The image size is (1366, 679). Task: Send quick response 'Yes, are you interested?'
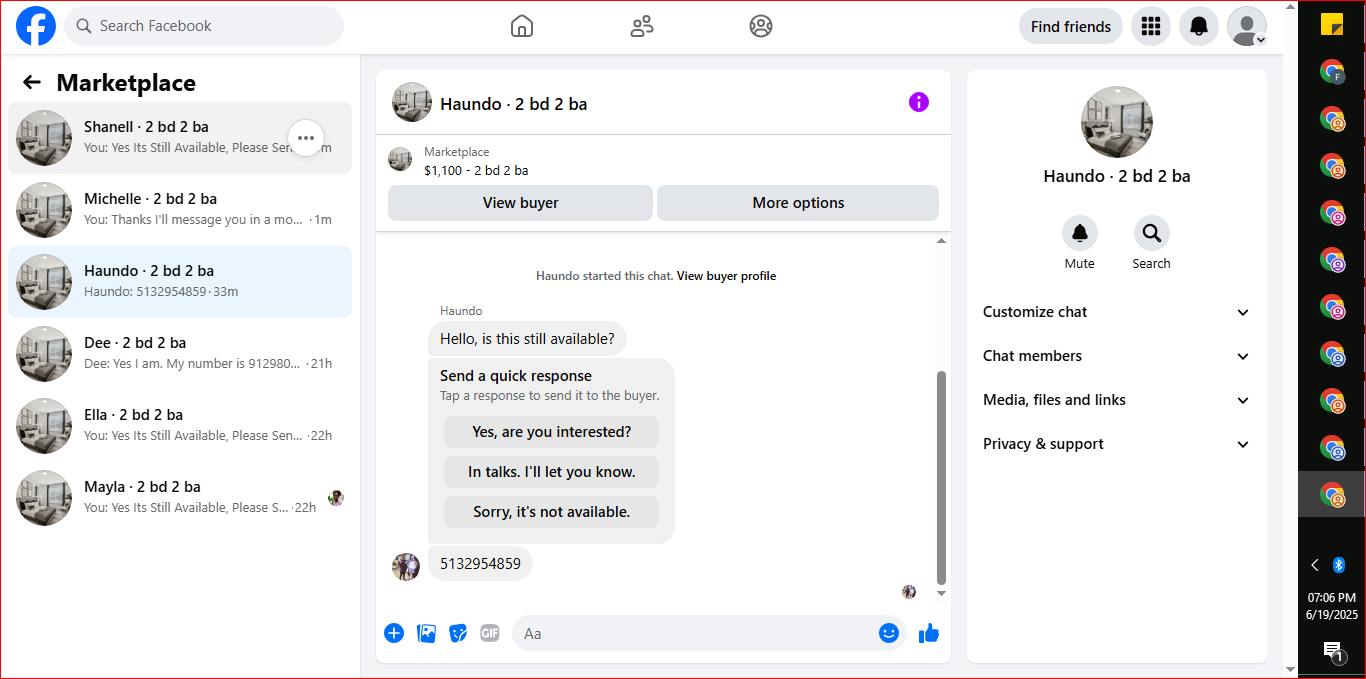[551, 432]
